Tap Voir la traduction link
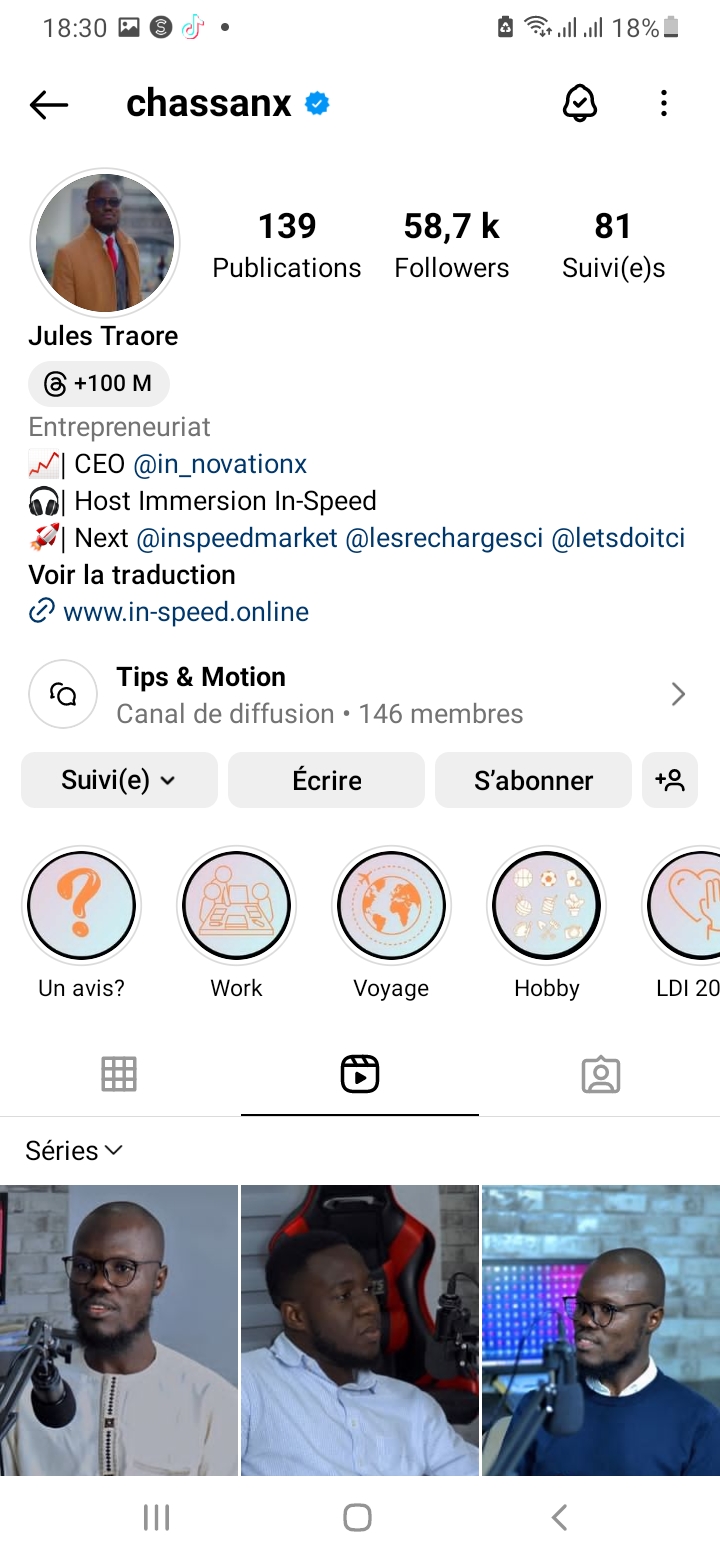The image size is (720, 1560). [132, 575]
